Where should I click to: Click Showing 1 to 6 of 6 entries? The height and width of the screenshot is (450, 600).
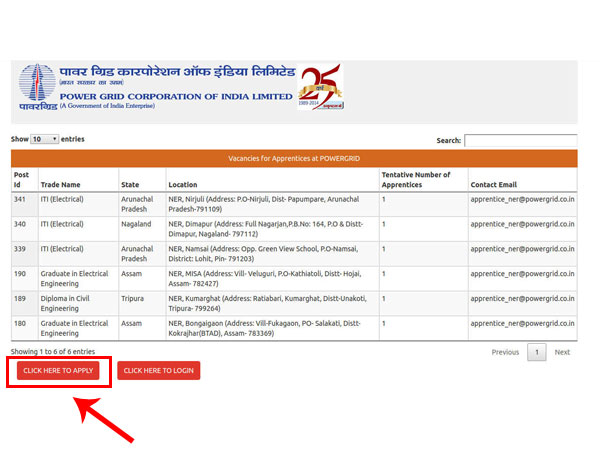(53, 351)
